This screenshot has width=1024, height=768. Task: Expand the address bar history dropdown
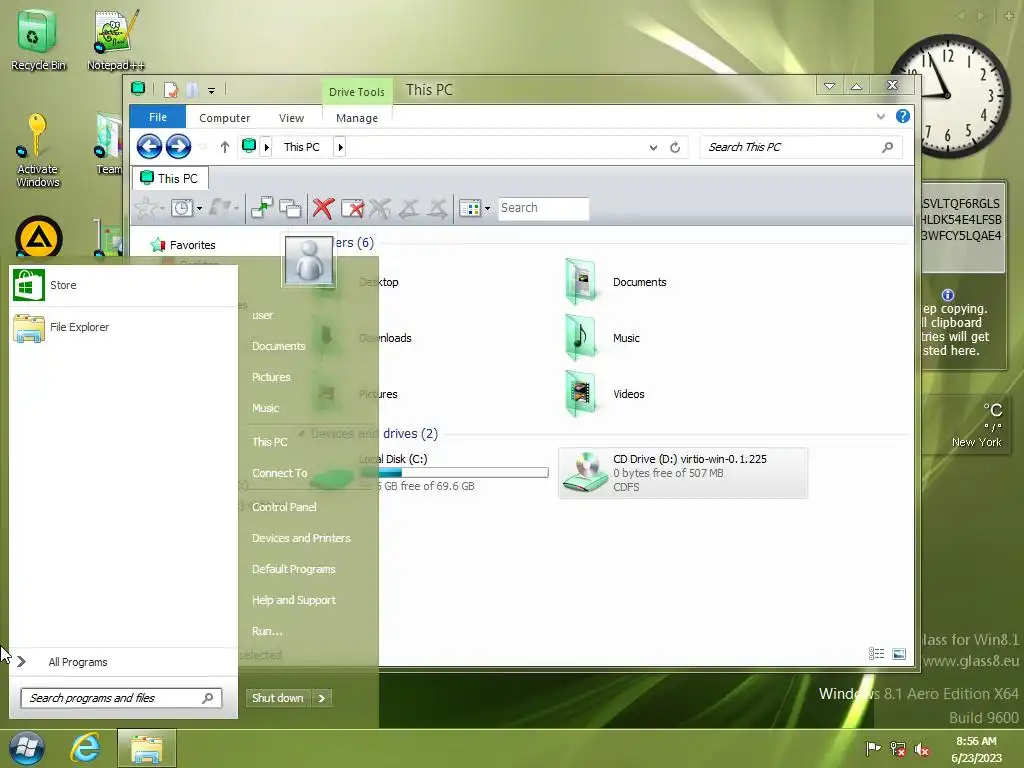(653, 148)
